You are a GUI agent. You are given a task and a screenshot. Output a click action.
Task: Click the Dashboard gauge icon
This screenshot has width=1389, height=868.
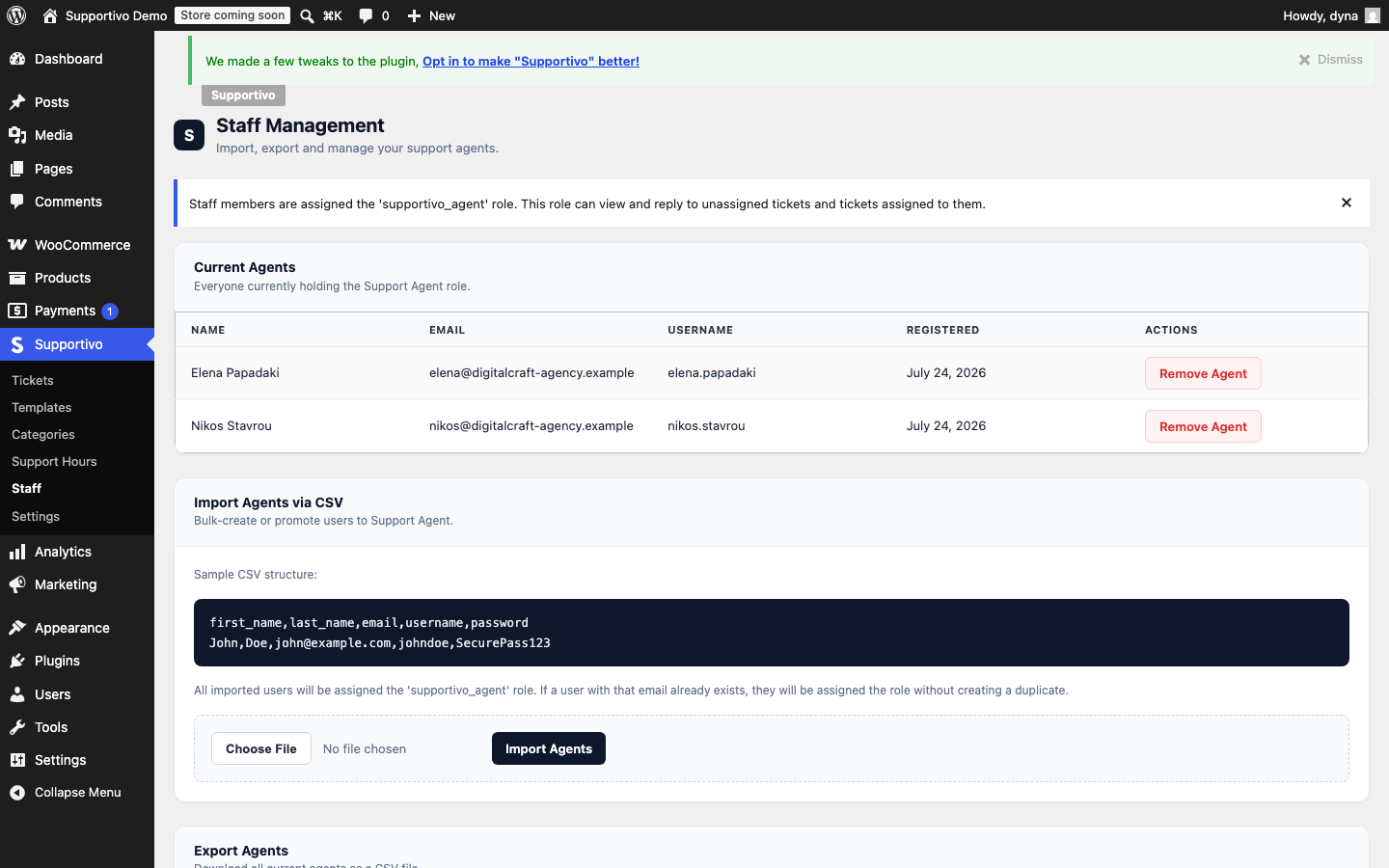click(x=17, y=59)
